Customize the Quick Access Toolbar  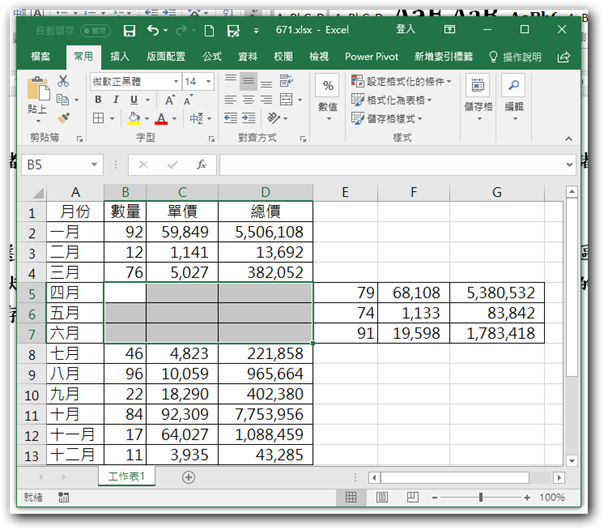coord(256,30)
